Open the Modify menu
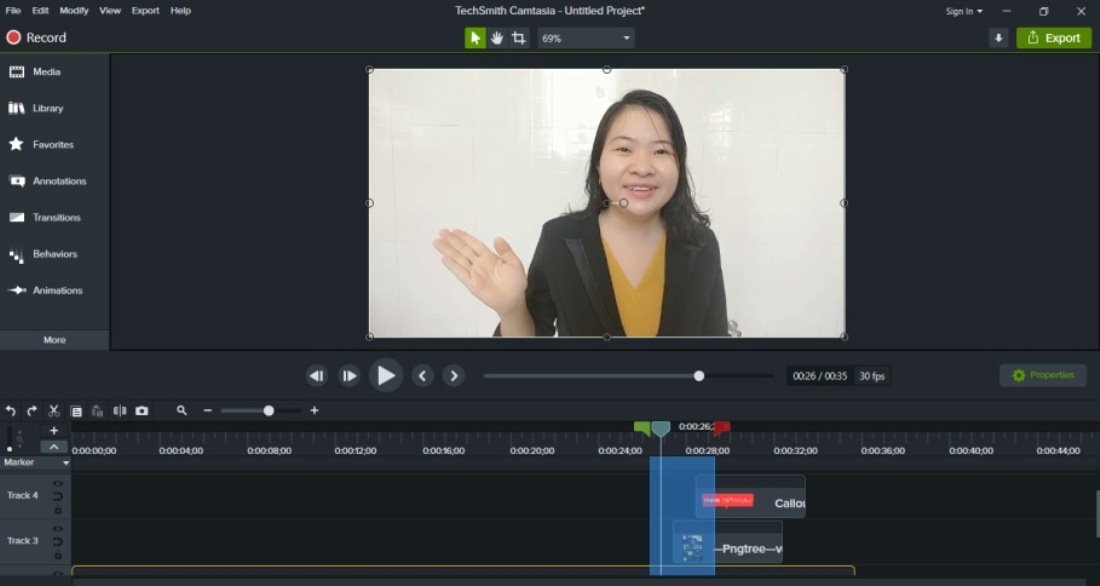Viewport: 1100px width, 586px height. pyautogui.click(x=74, y=11)
